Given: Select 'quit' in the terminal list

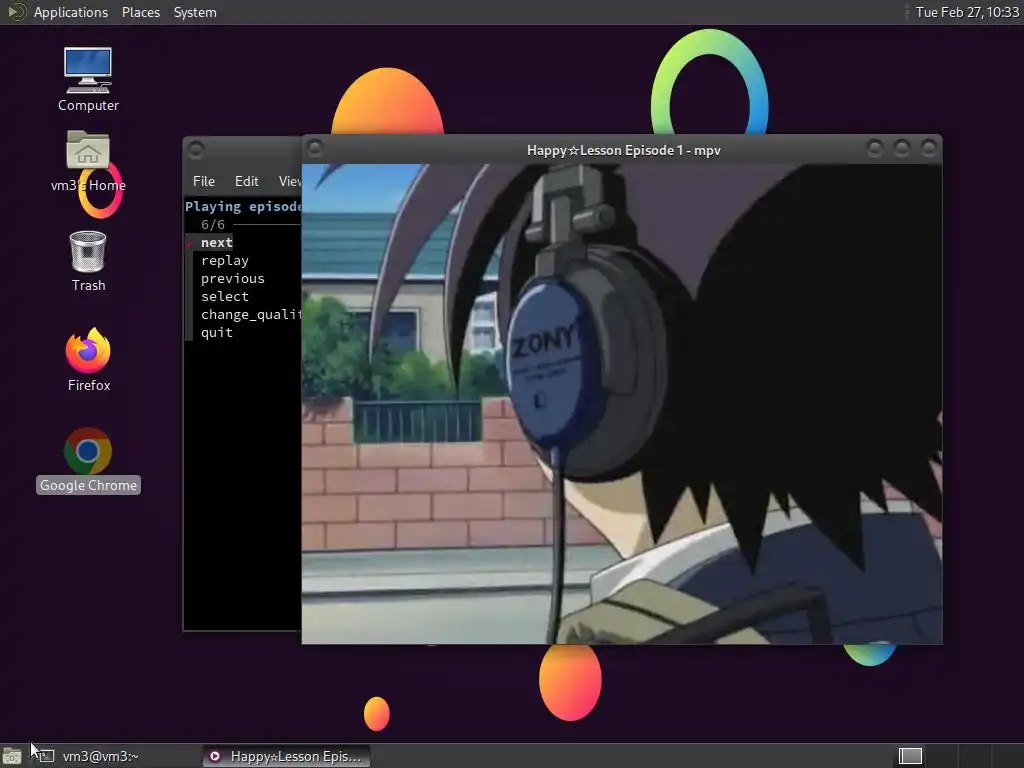Looking at the screenshot, I should point(217,332).
